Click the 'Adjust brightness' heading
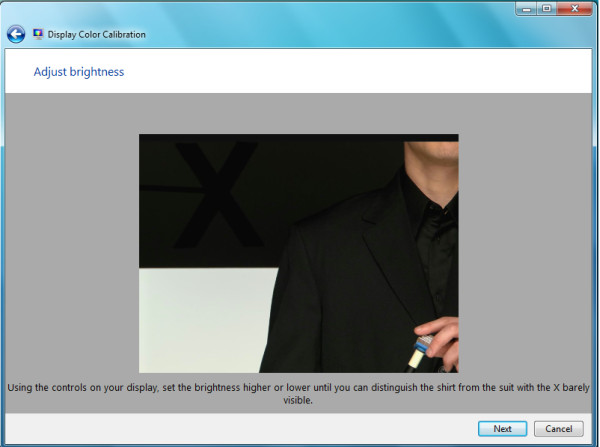Viewport: 600px width, 447px height. point(79,72)
